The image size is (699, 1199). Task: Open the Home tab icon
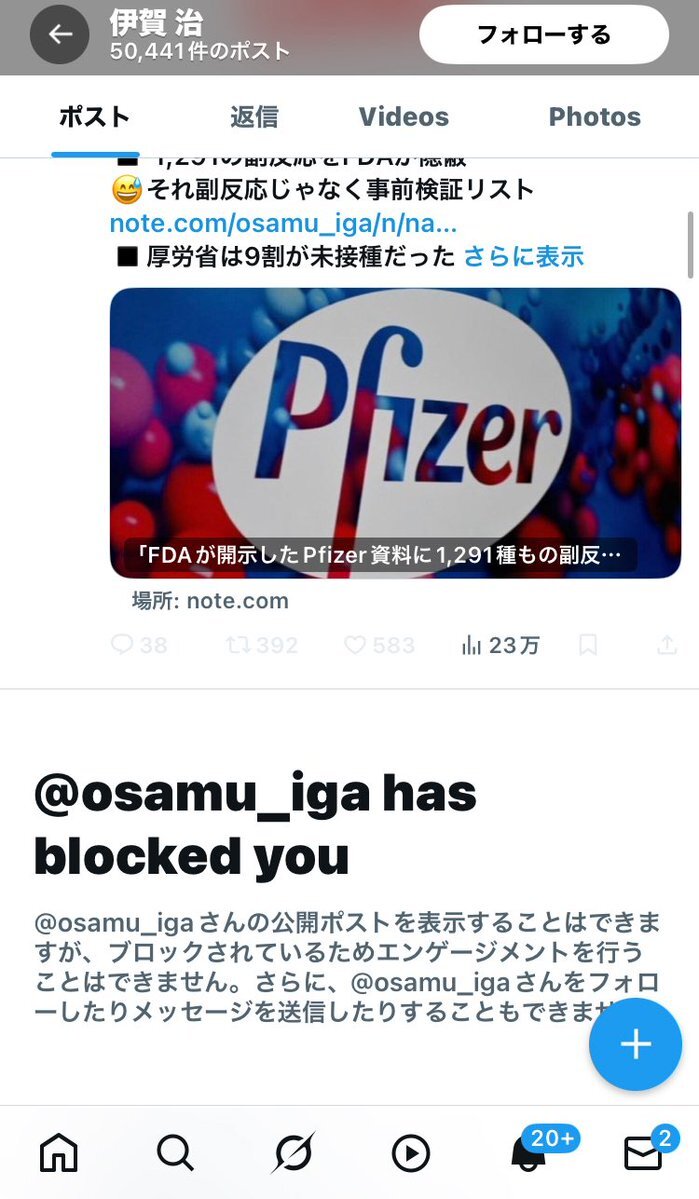[x=59, y=1152]
